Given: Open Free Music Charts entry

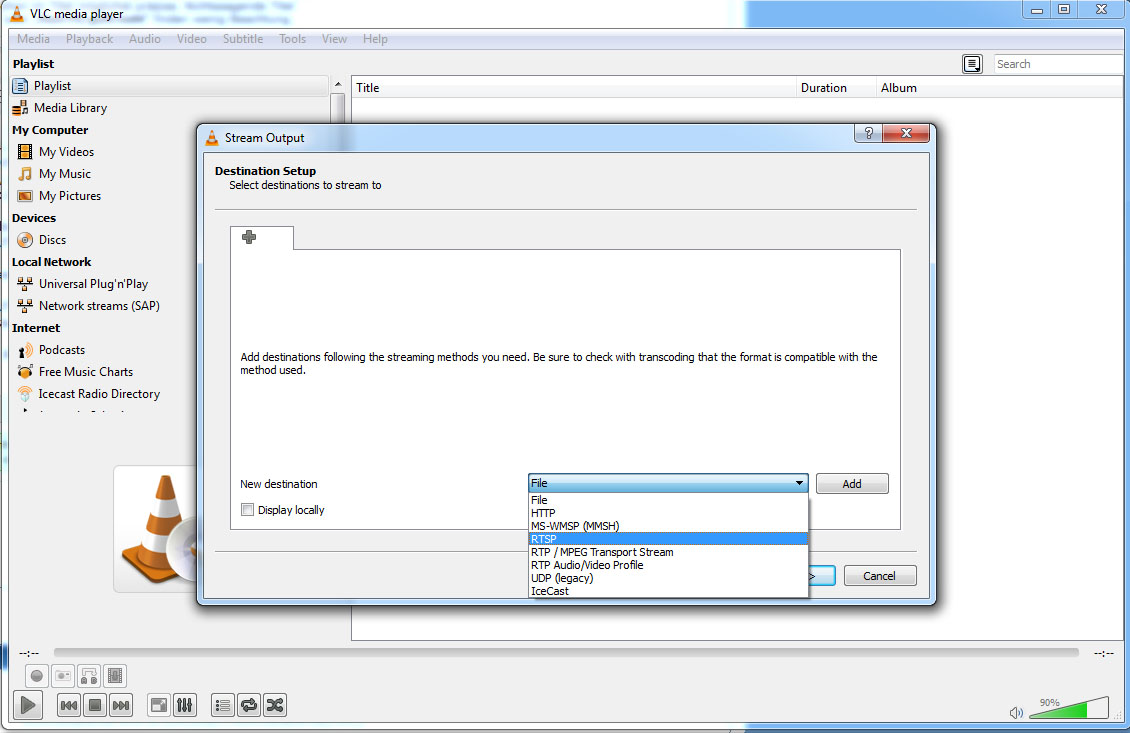Looking at the screenshot, I should pyautogui.click(x=86, y=372).
